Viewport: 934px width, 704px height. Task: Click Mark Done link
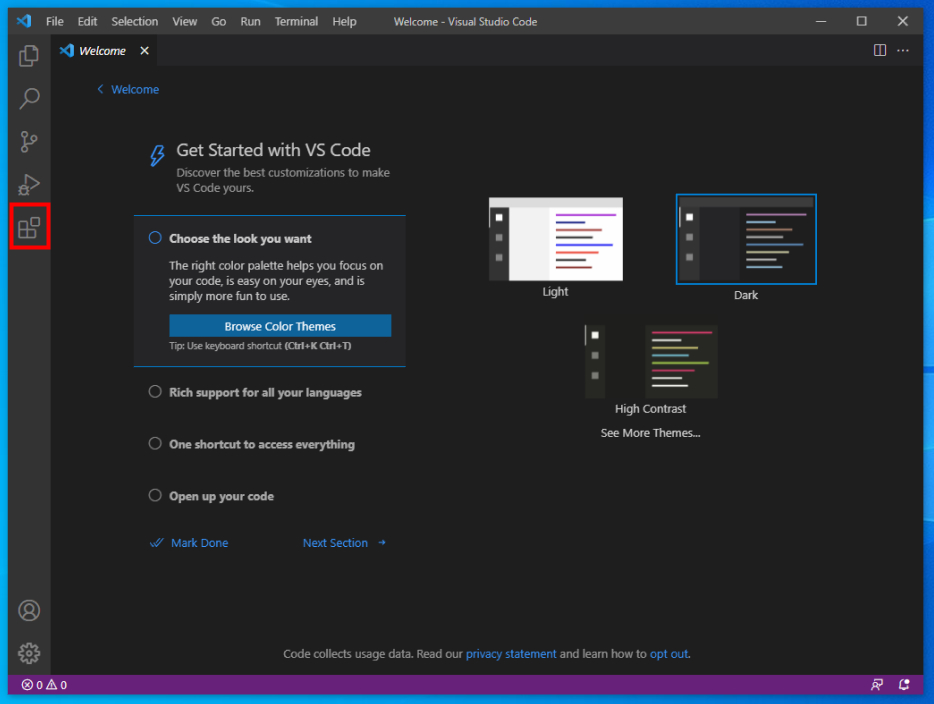click(x=200, y=543)
